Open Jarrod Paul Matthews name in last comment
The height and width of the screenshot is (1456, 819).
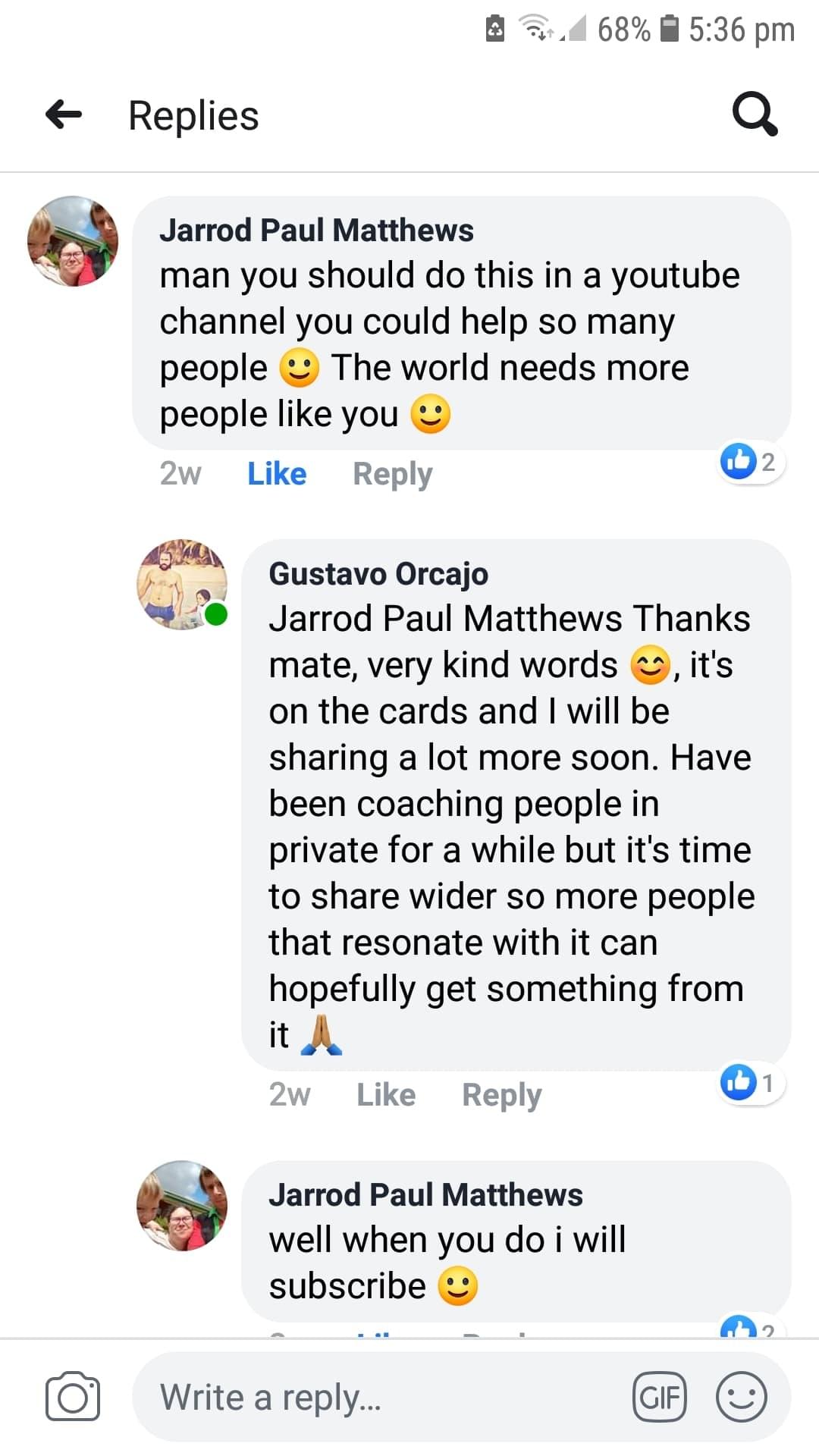coord(425,1195)
